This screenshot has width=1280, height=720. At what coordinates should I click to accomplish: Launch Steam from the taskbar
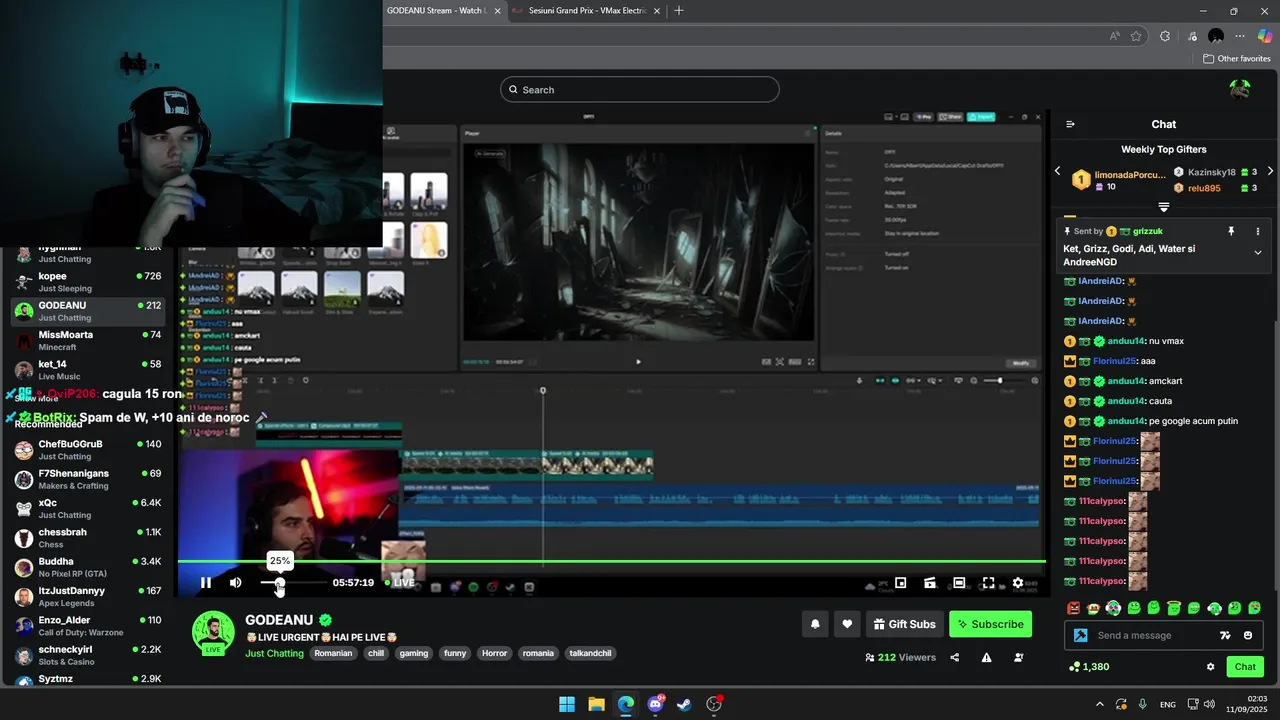click(x=684, y=704)
